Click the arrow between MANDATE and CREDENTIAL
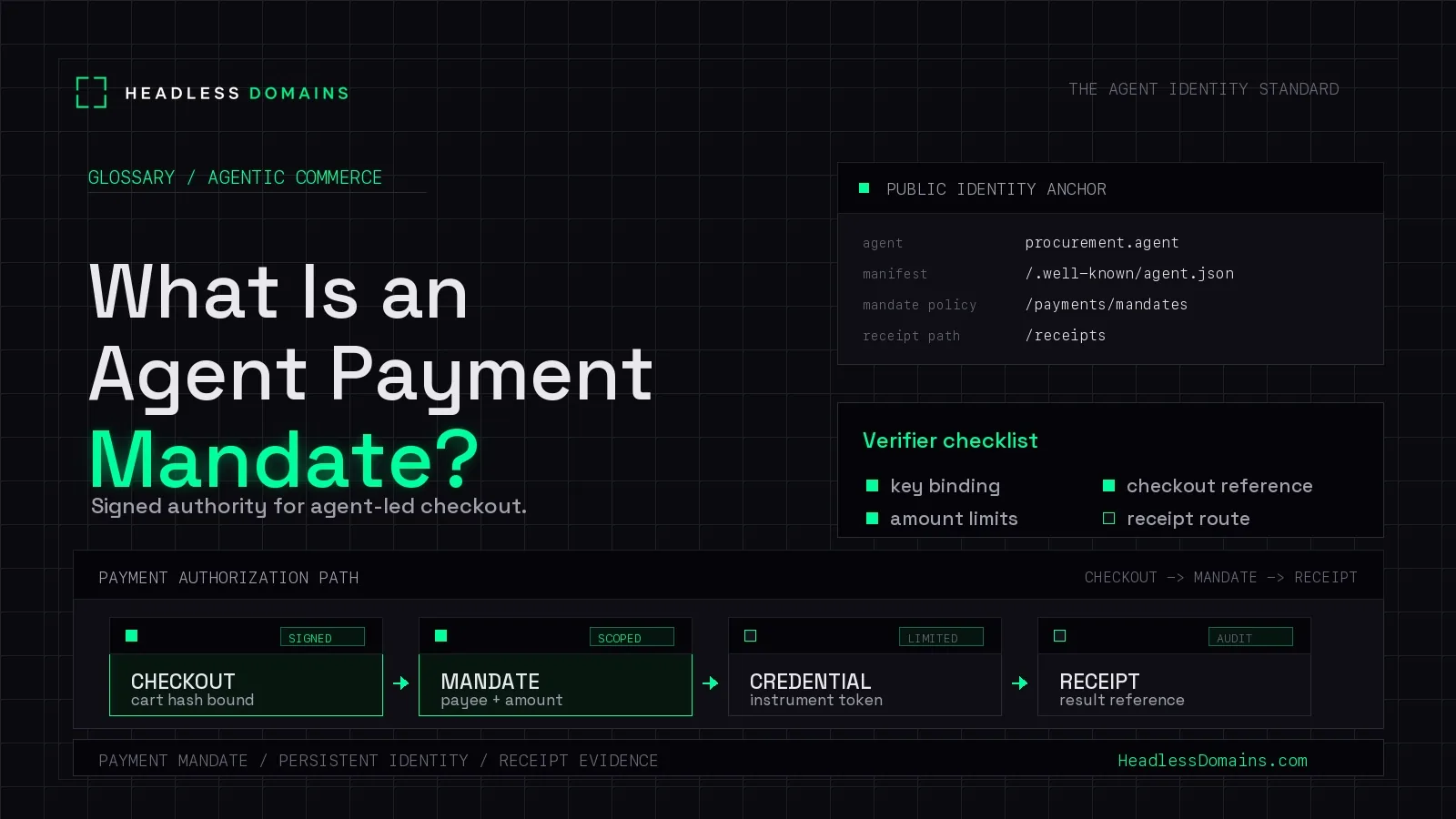1456x819 pixels. coord(710,682)
